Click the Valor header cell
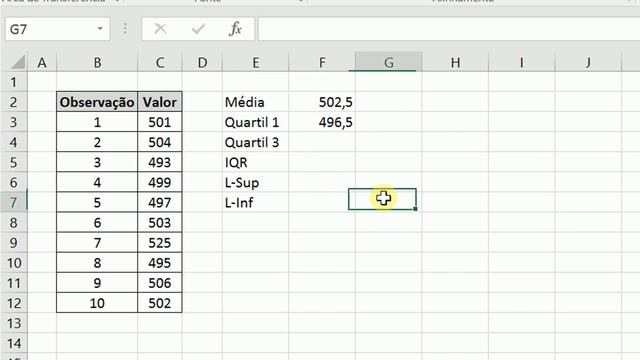The image size is (640, 360). pyautogui.click(x=160, y=102)
